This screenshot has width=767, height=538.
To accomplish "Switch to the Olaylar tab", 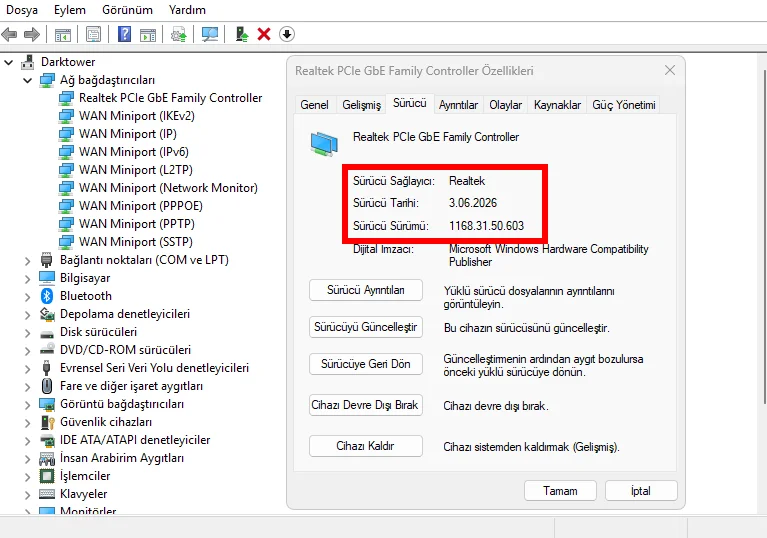I will click(505, 105).
